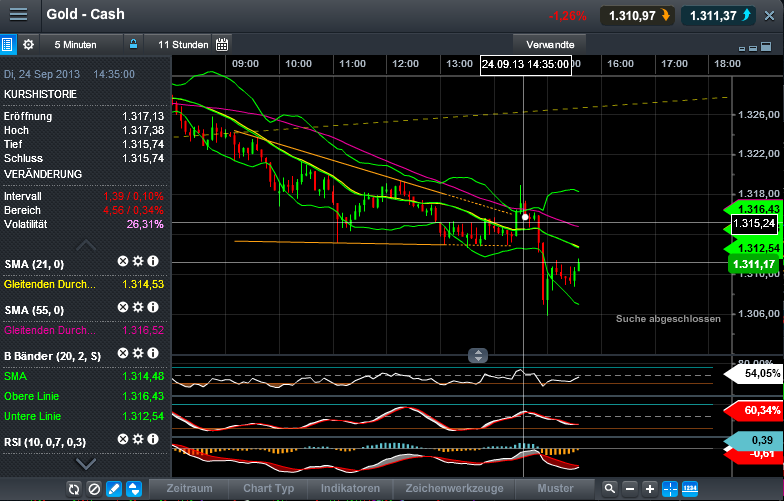Open settings for B Bänder (20, 2, S)
The image size is (784, 501).
138,354
